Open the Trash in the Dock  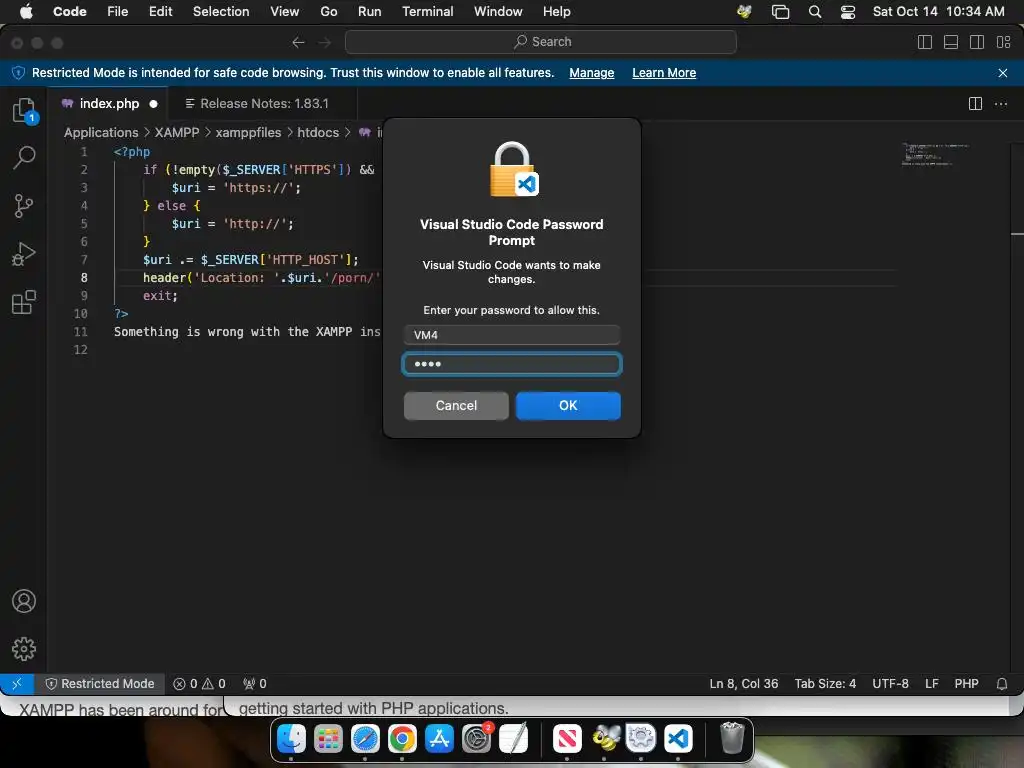(x=732, y=739)
